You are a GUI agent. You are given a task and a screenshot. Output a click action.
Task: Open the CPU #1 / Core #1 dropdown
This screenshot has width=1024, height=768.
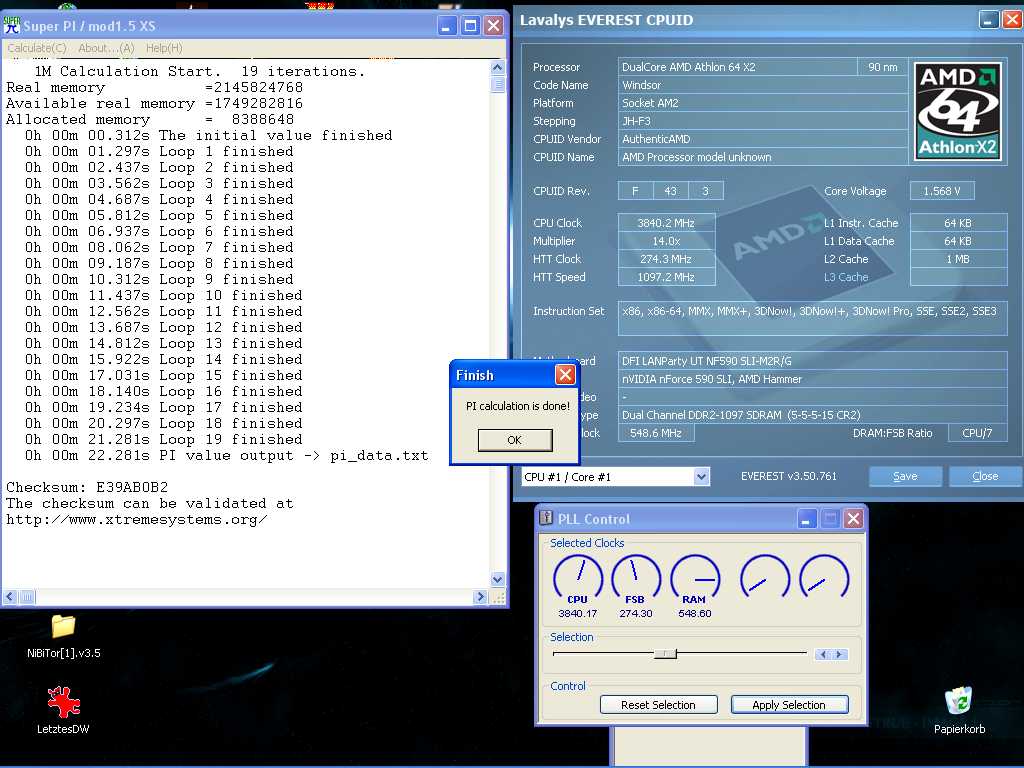pyautogui.click(x=615, y=477)
